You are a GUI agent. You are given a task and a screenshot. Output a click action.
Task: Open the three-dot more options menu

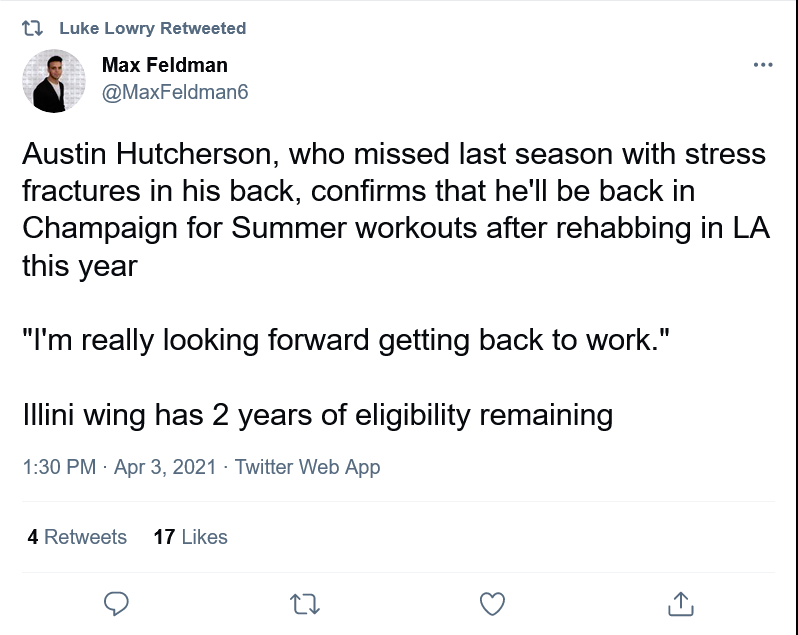point(763,65)
